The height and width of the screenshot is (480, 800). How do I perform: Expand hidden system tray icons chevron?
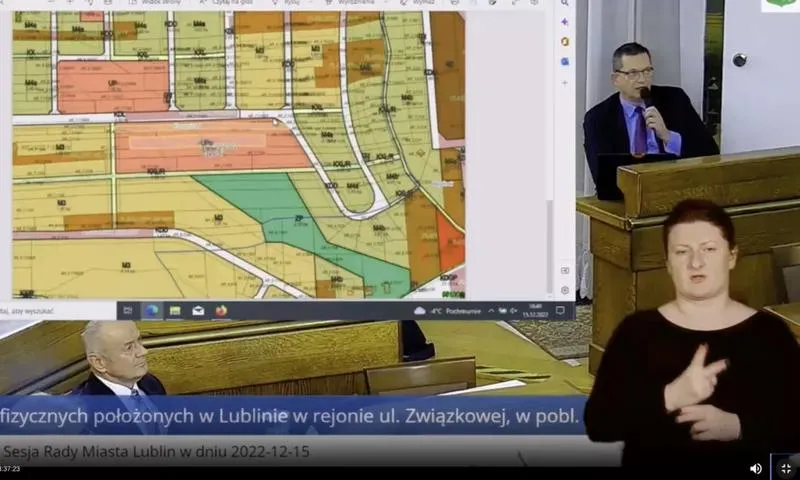coord(491,311)
